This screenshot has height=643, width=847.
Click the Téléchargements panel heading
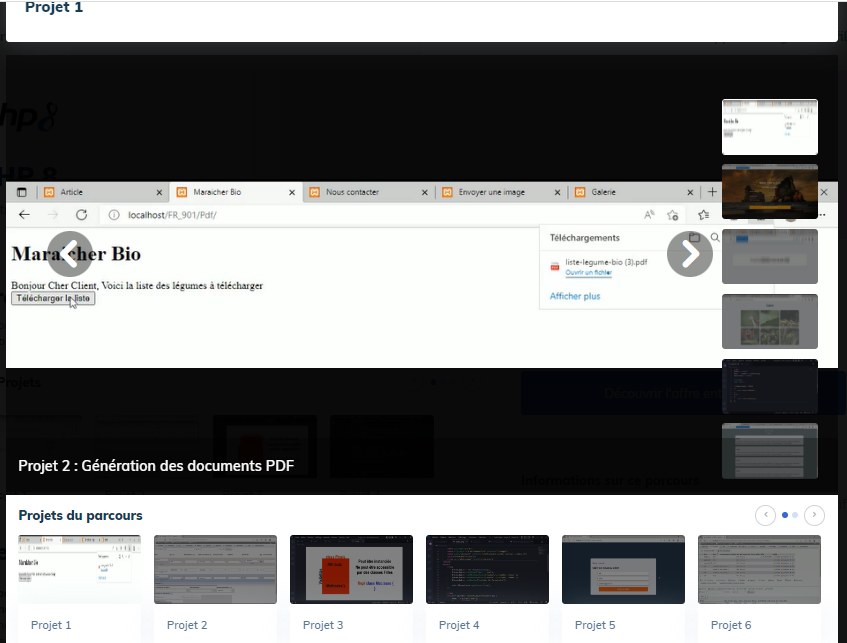(x=584, y=238)
